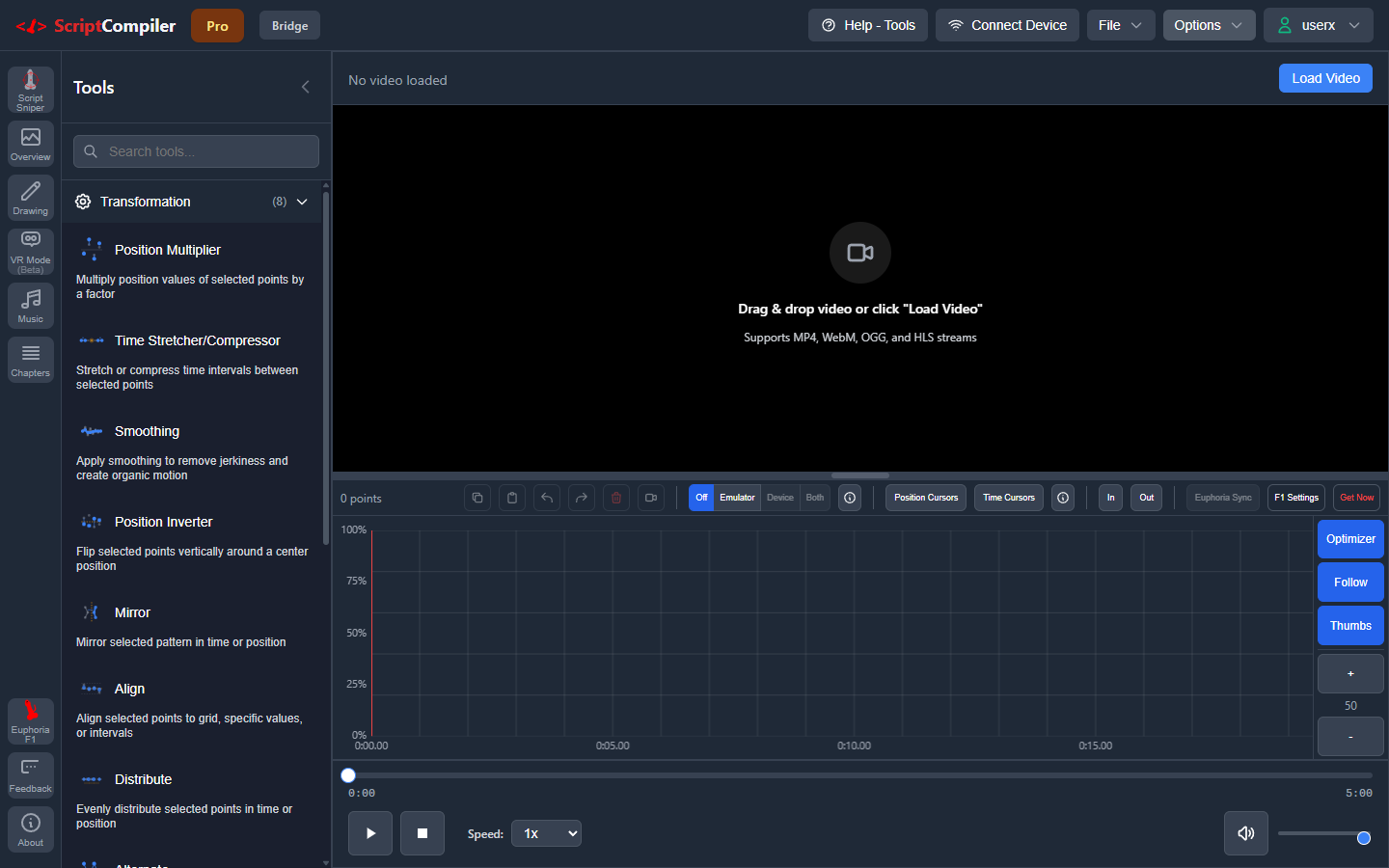Select the Smoothing tool
This screenshot has height=868, width=1389.
tap(191, 451)
